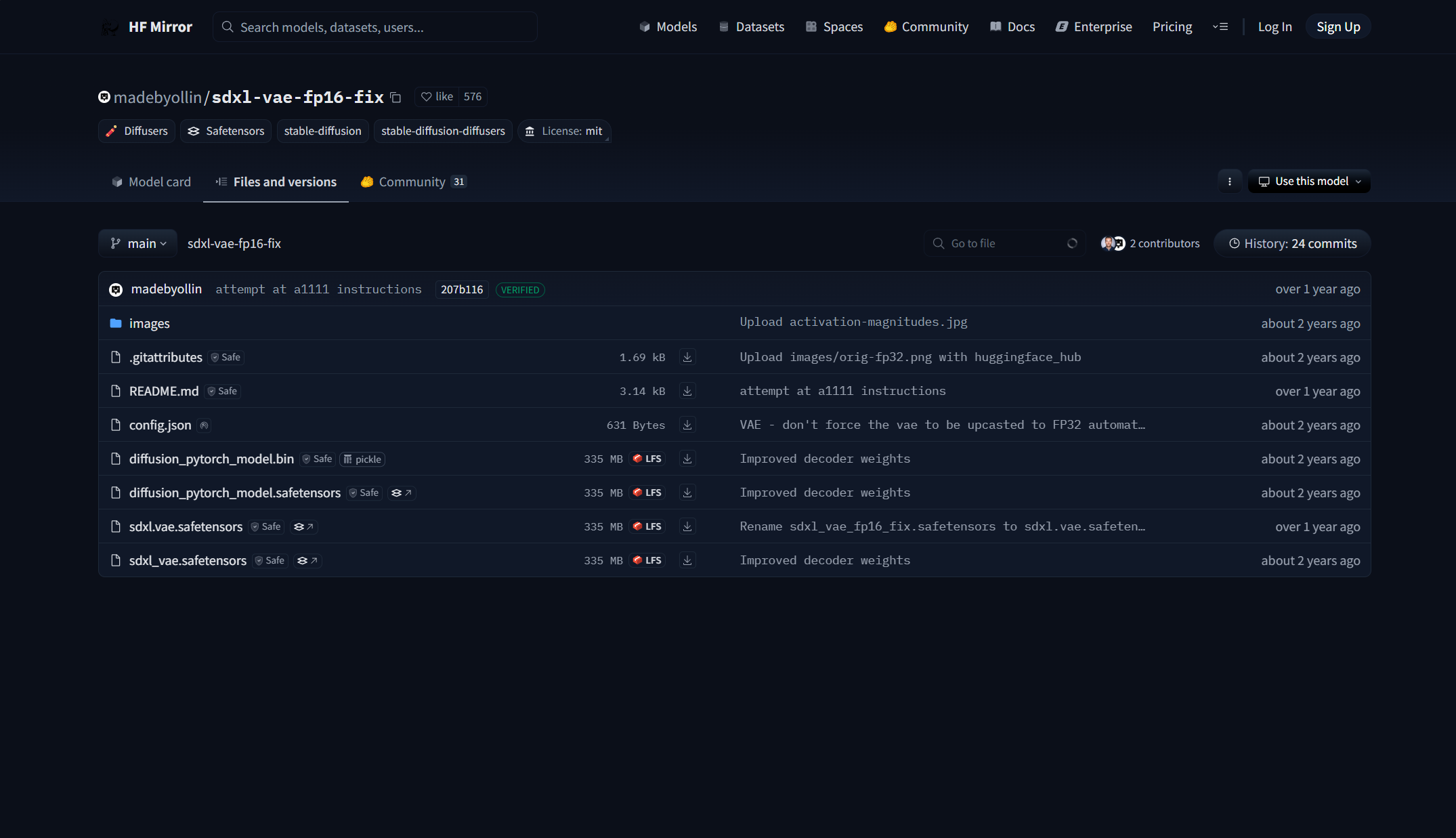This screenshot has height=838, width=1456.
Task: Open the images folder icon
Action: (116, 323)
